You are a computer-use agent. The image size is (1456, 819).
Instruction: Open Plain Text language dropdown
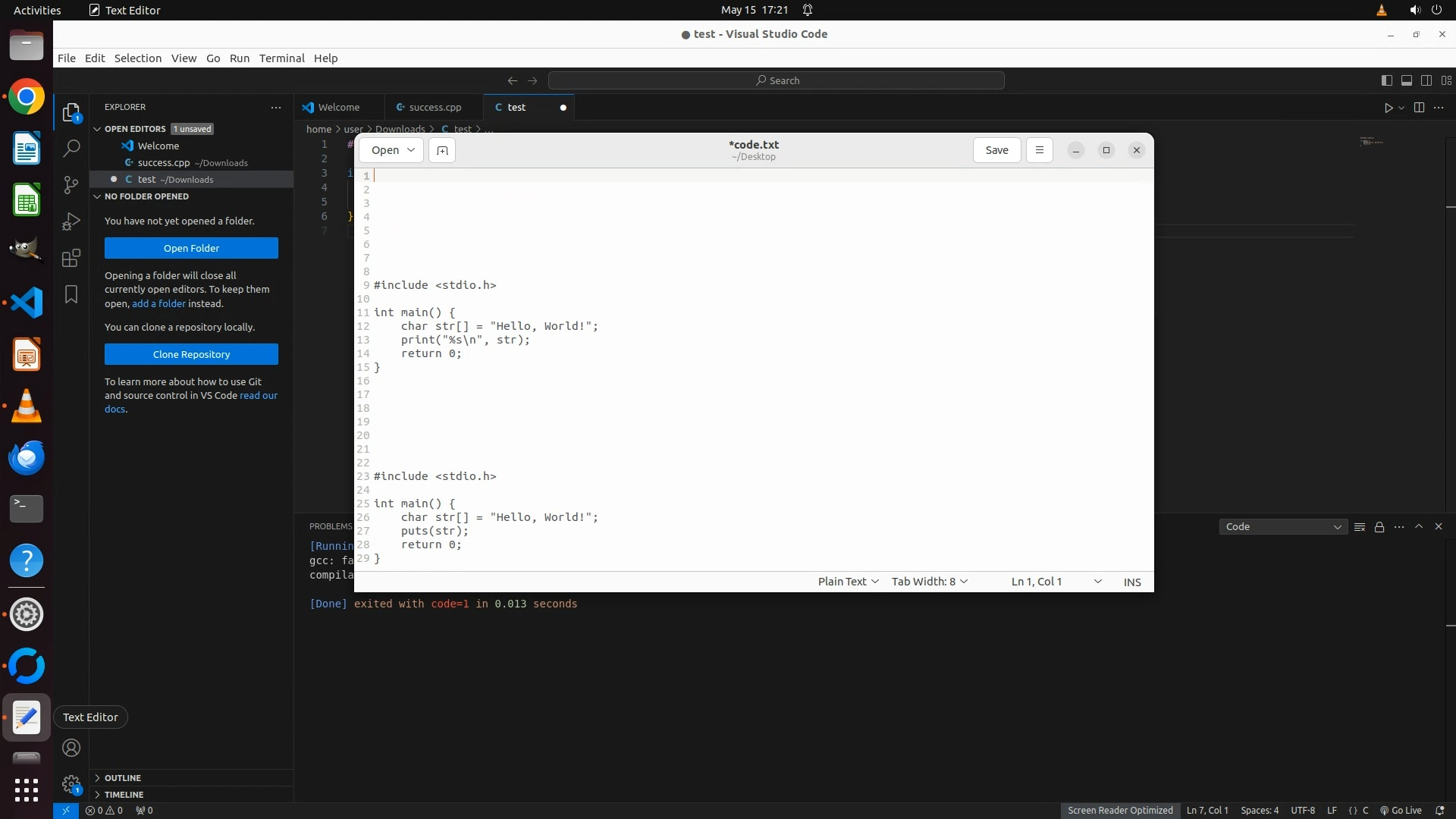848,582
